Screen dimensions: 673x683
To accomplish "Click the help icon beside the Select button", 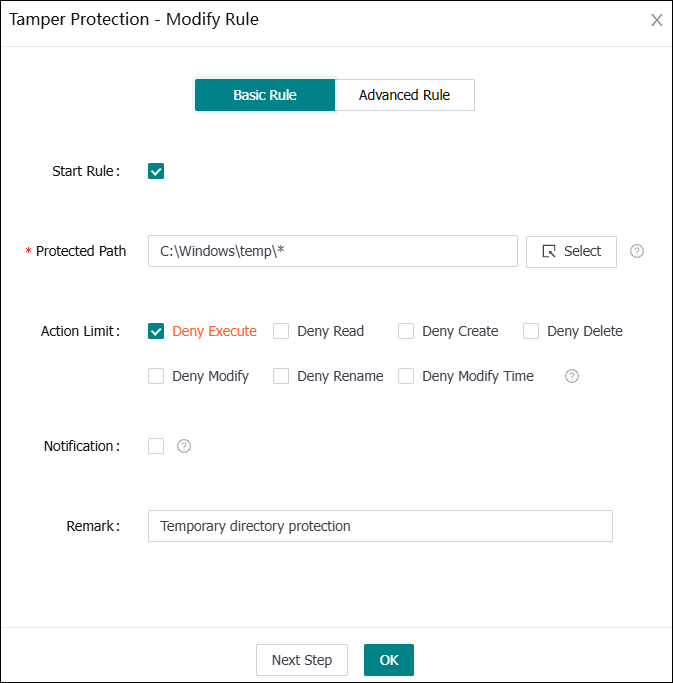I will tap(637, 251).
